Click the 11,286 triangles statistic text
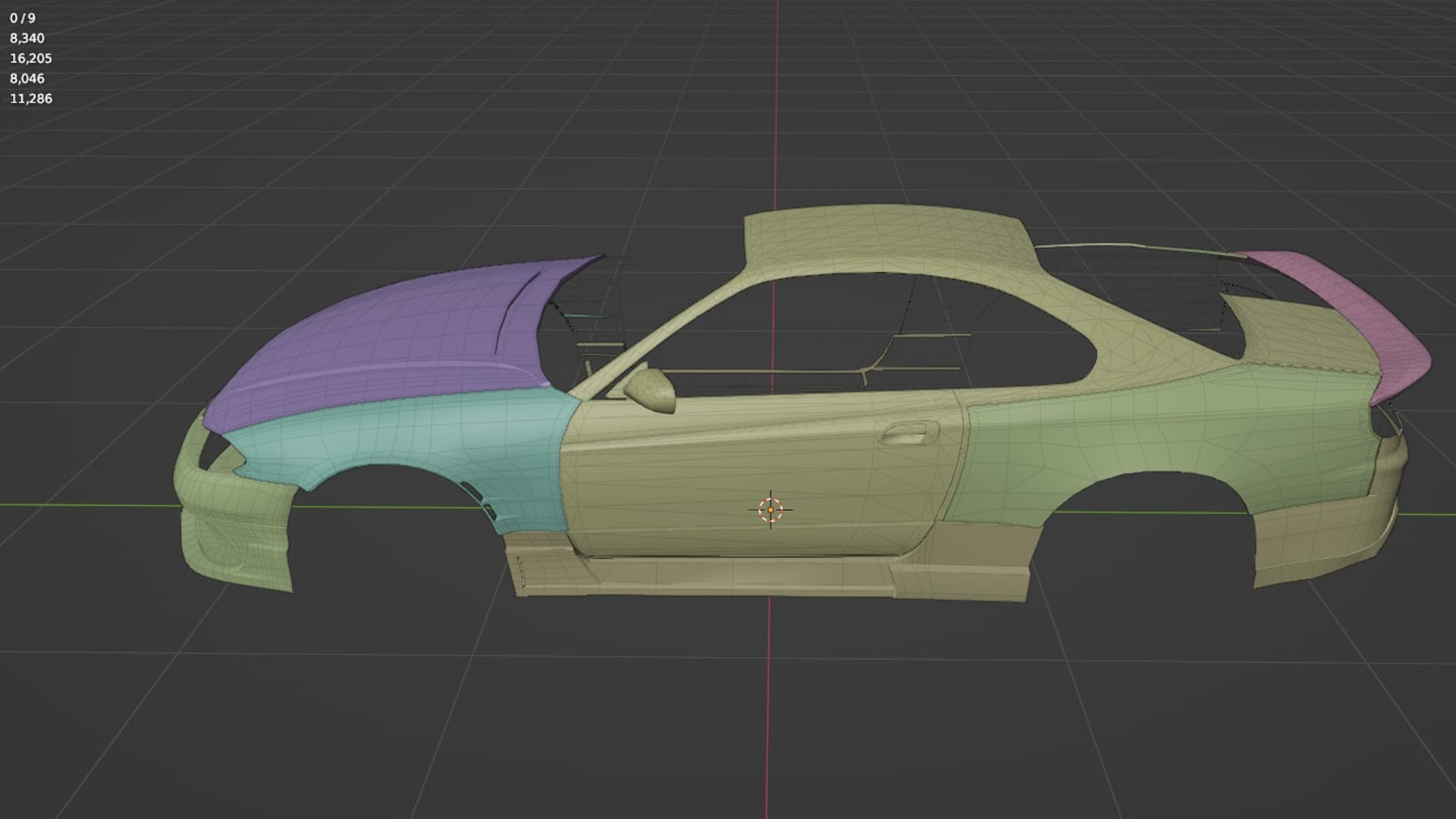The height and width of the screenshot is (819, 1456). [31, 99]
